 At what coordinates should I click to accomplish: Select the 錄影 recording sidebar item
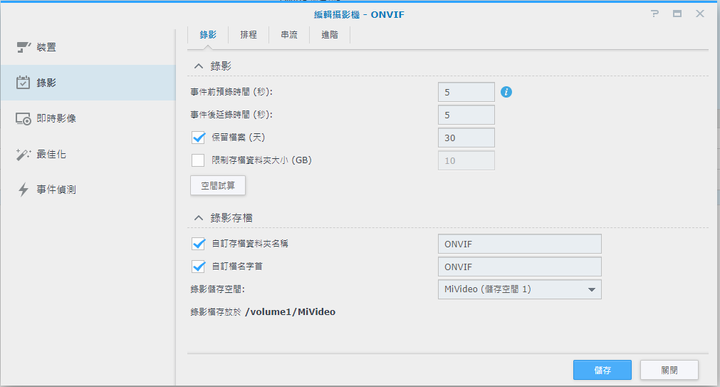point(87,83)
